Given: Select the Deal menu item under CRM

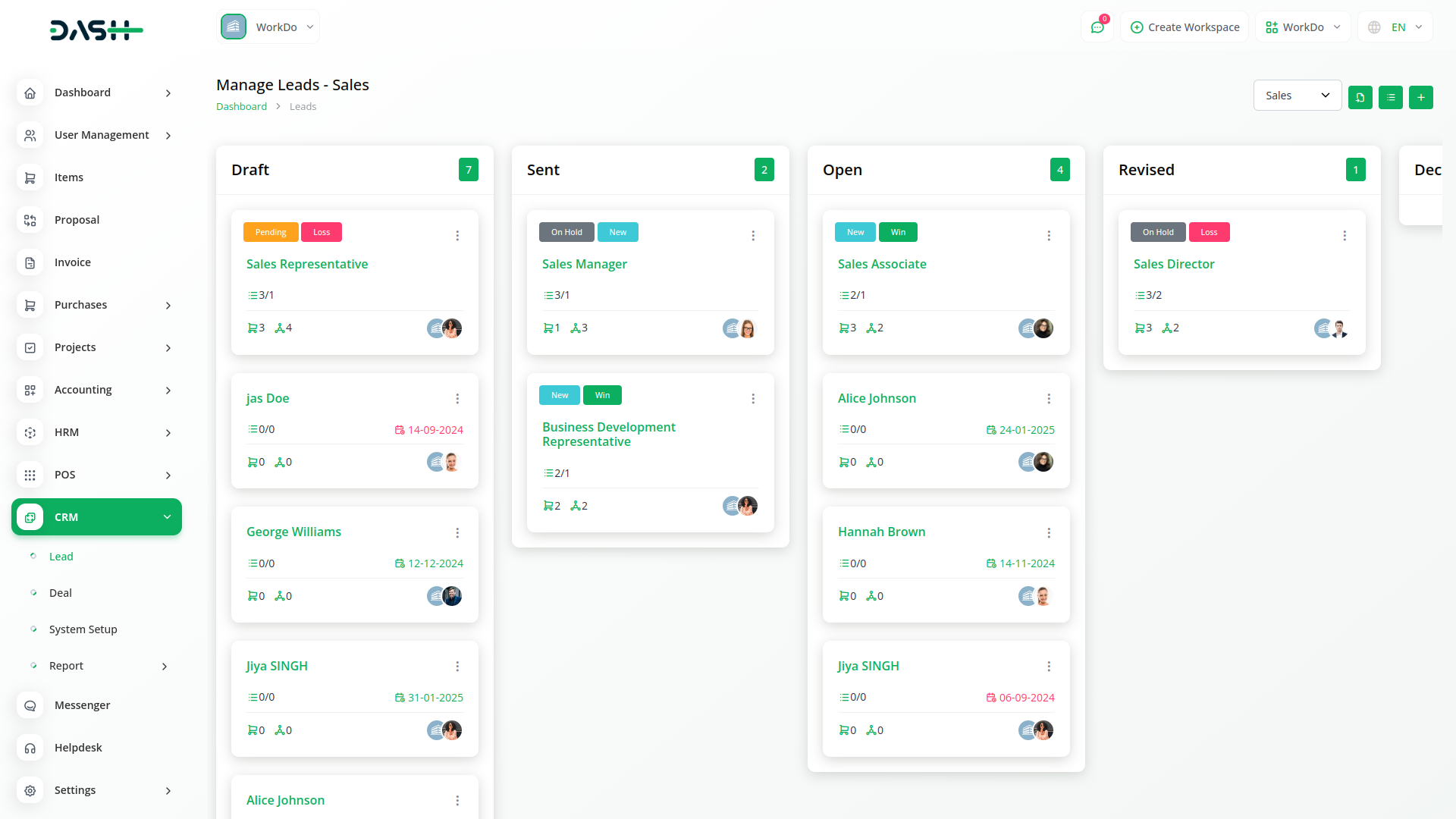Looking at the screenshot, I should 61,592.
